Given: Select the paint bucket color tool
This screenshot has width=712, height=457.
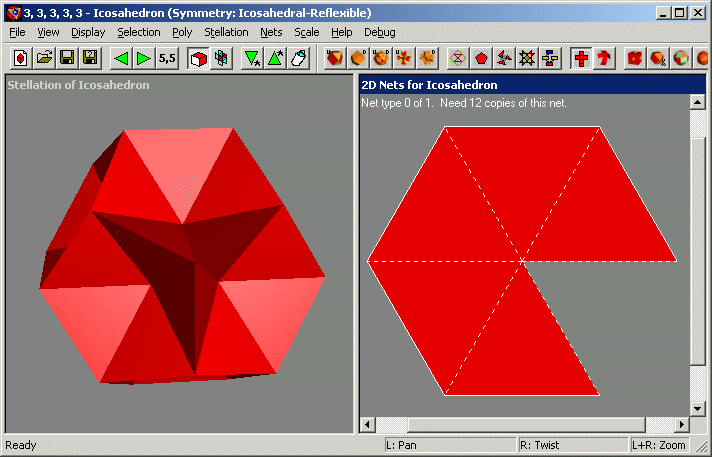Looking at the screenshot, I should pyautogui.click(x=298, y=58).
